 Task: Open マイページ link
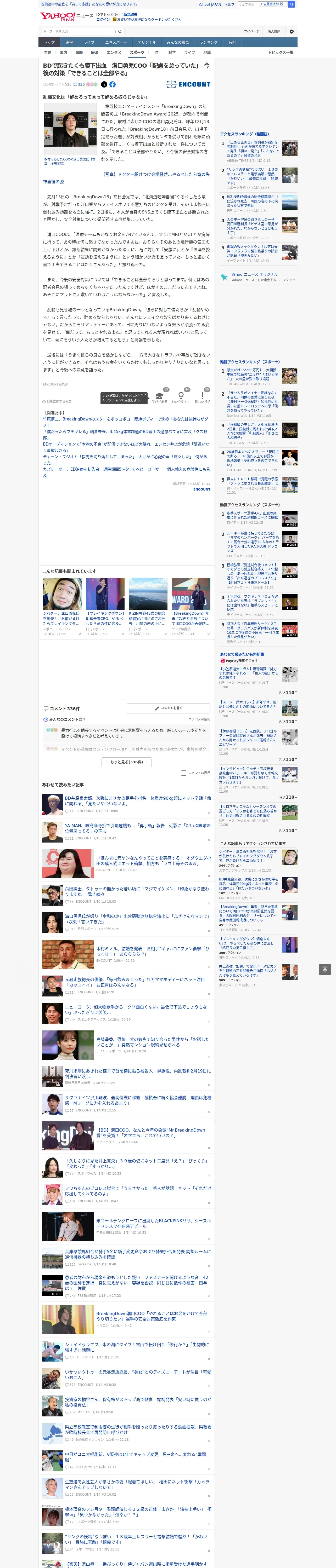click(x=251, y=32)
